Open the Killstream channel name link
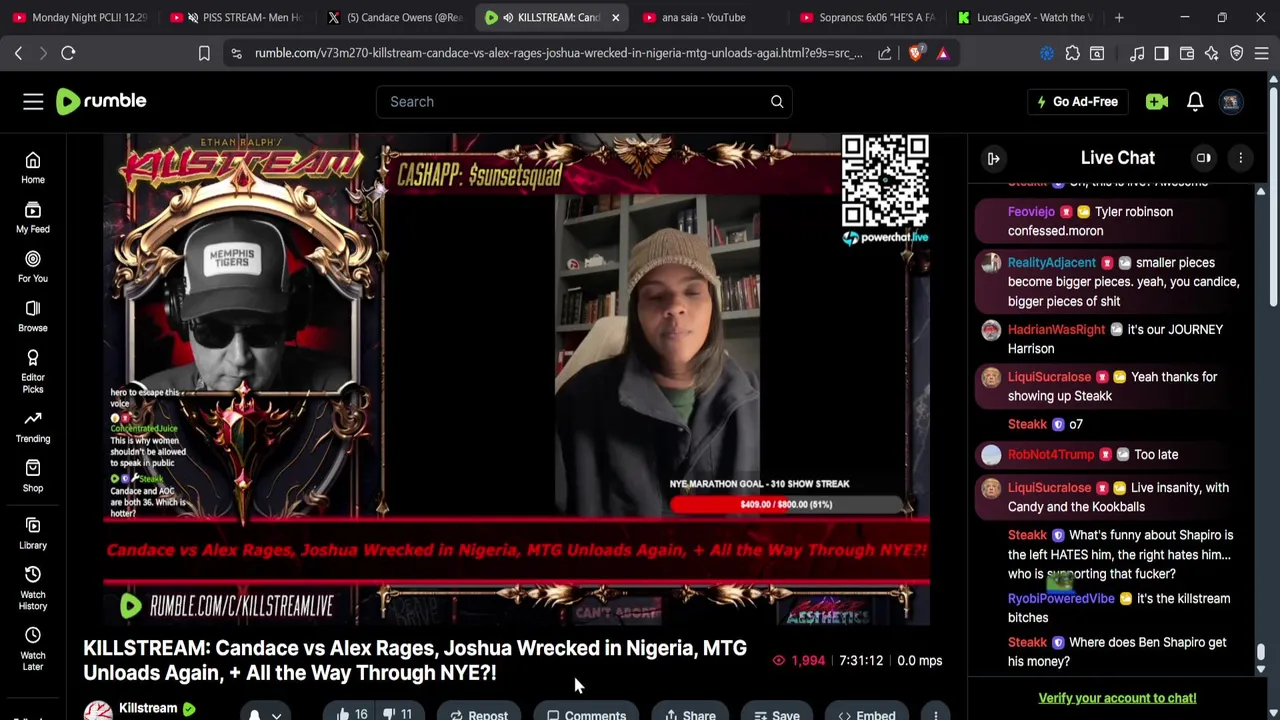Viewport: 1280px width, 720px height. click(x=148, y=708)
